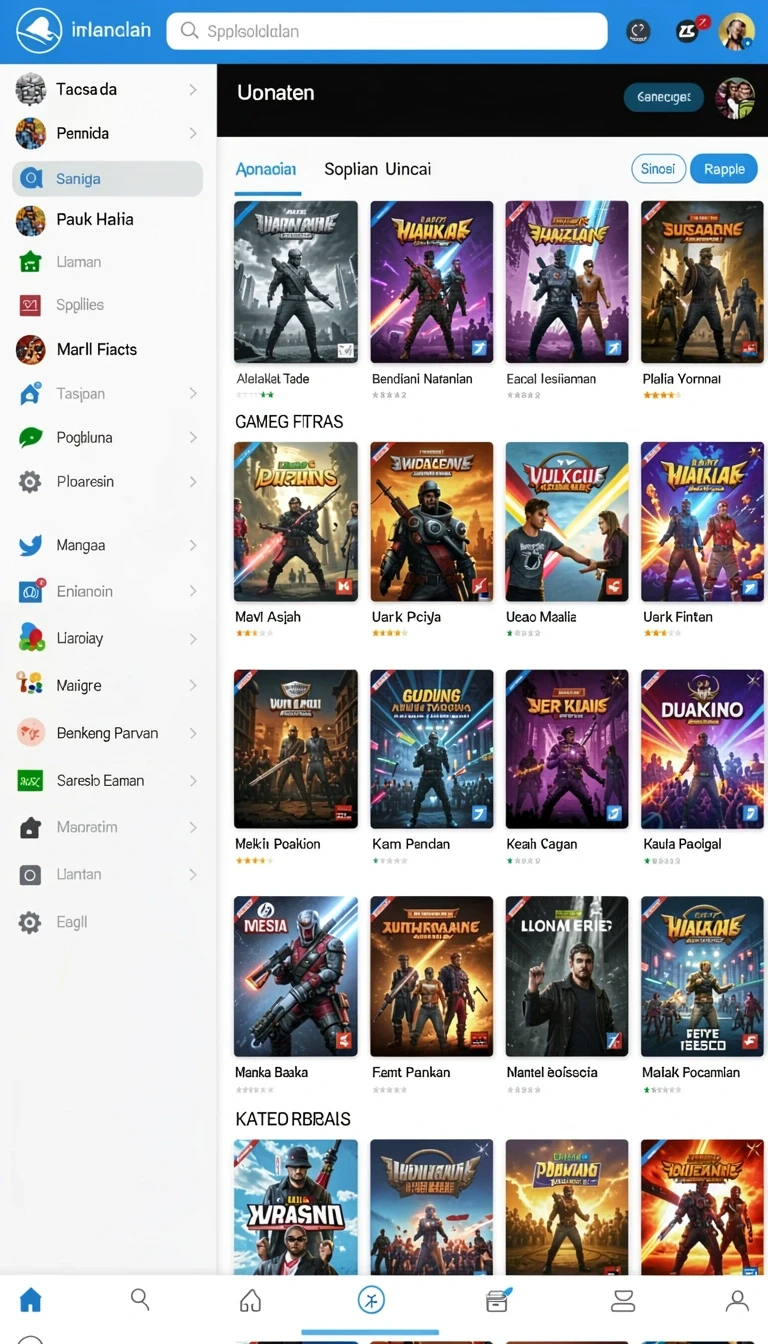Click the Maiigre icon
This screenshot has width=768, height=1344.
tap(30, 684)
